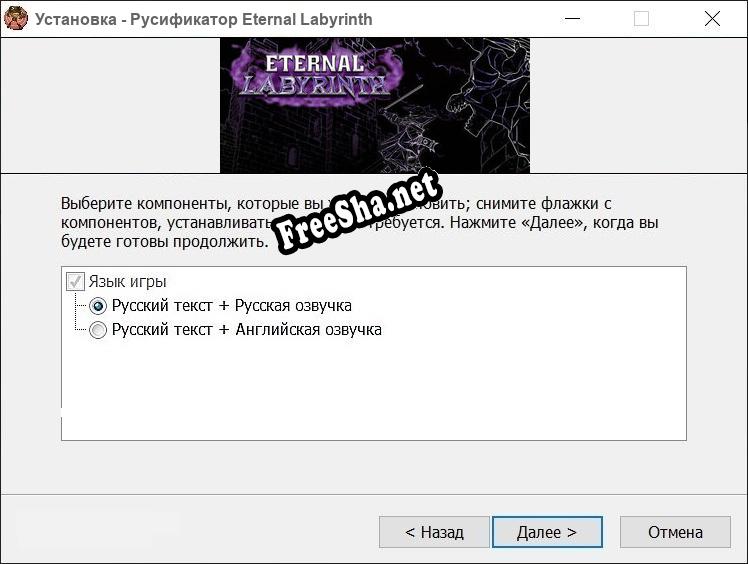Select Русский текст + Русская озвучка radio button

click(98, 306)
